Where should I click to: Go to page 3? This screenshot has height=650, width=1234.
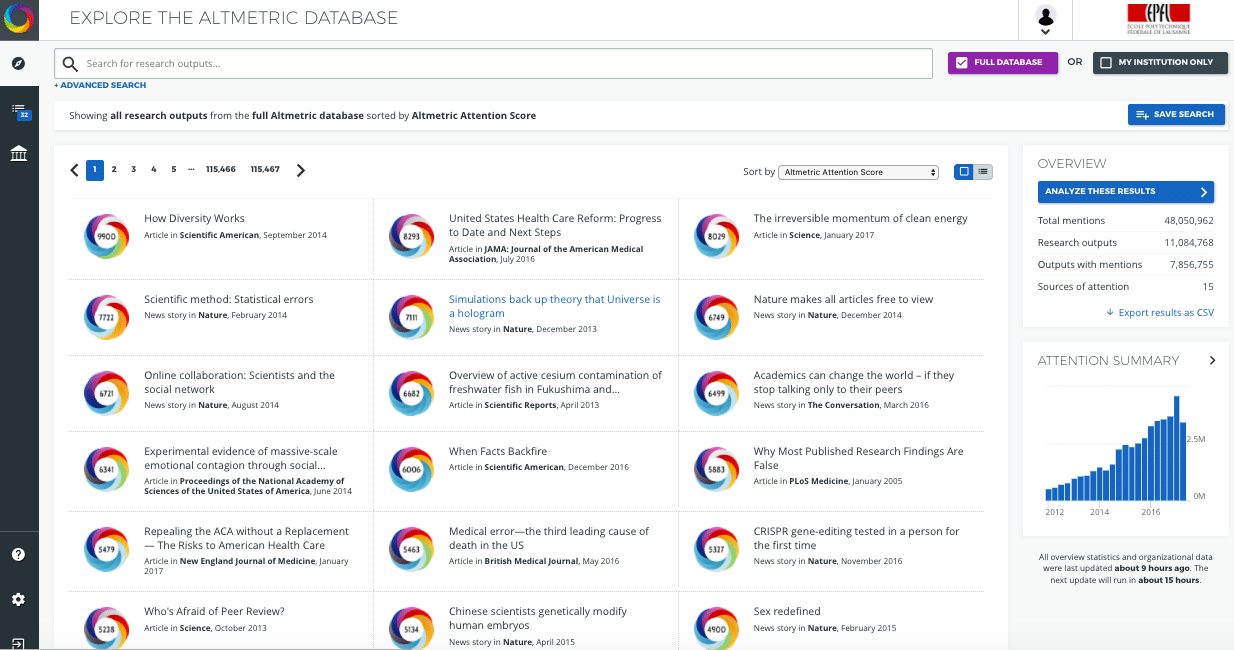pos(134,170)
